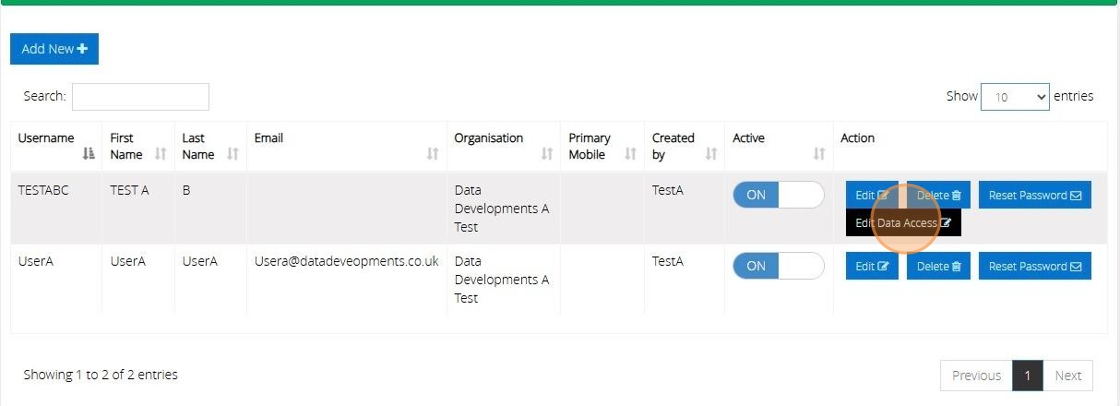Delete the UserA account
This screenshot has height=406, width=1120.
tap(938, 266)
